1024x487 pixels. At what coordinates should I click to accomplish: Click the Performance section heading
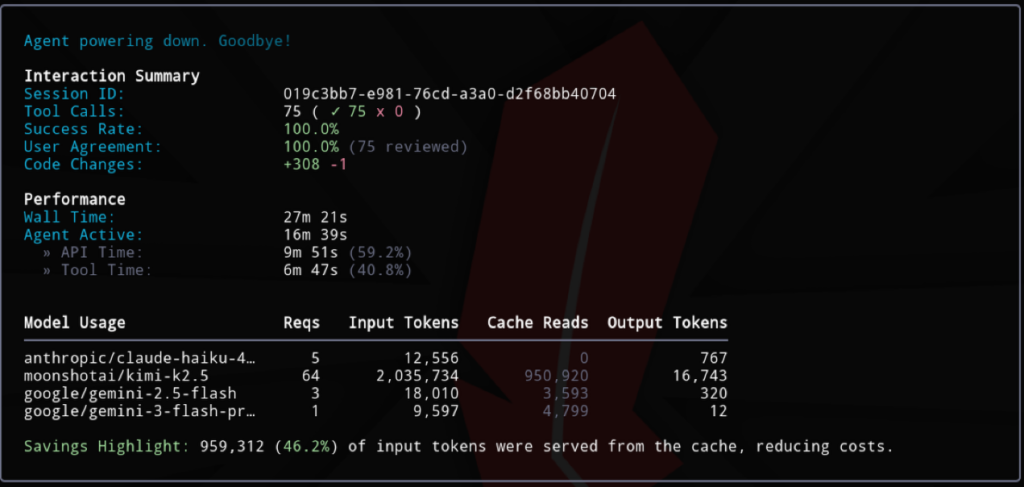tap(75, 199)
